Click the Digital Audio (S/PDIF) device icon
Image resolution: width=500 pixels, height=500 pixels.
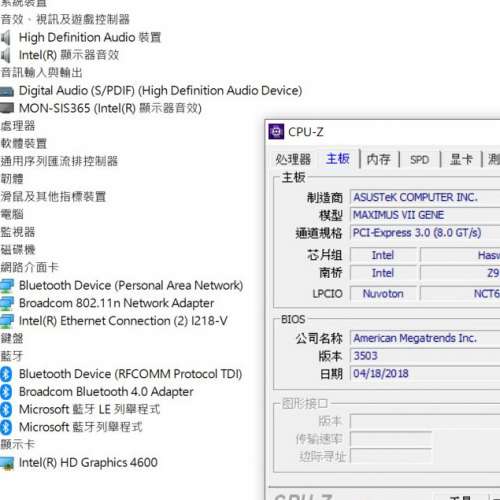7,91
